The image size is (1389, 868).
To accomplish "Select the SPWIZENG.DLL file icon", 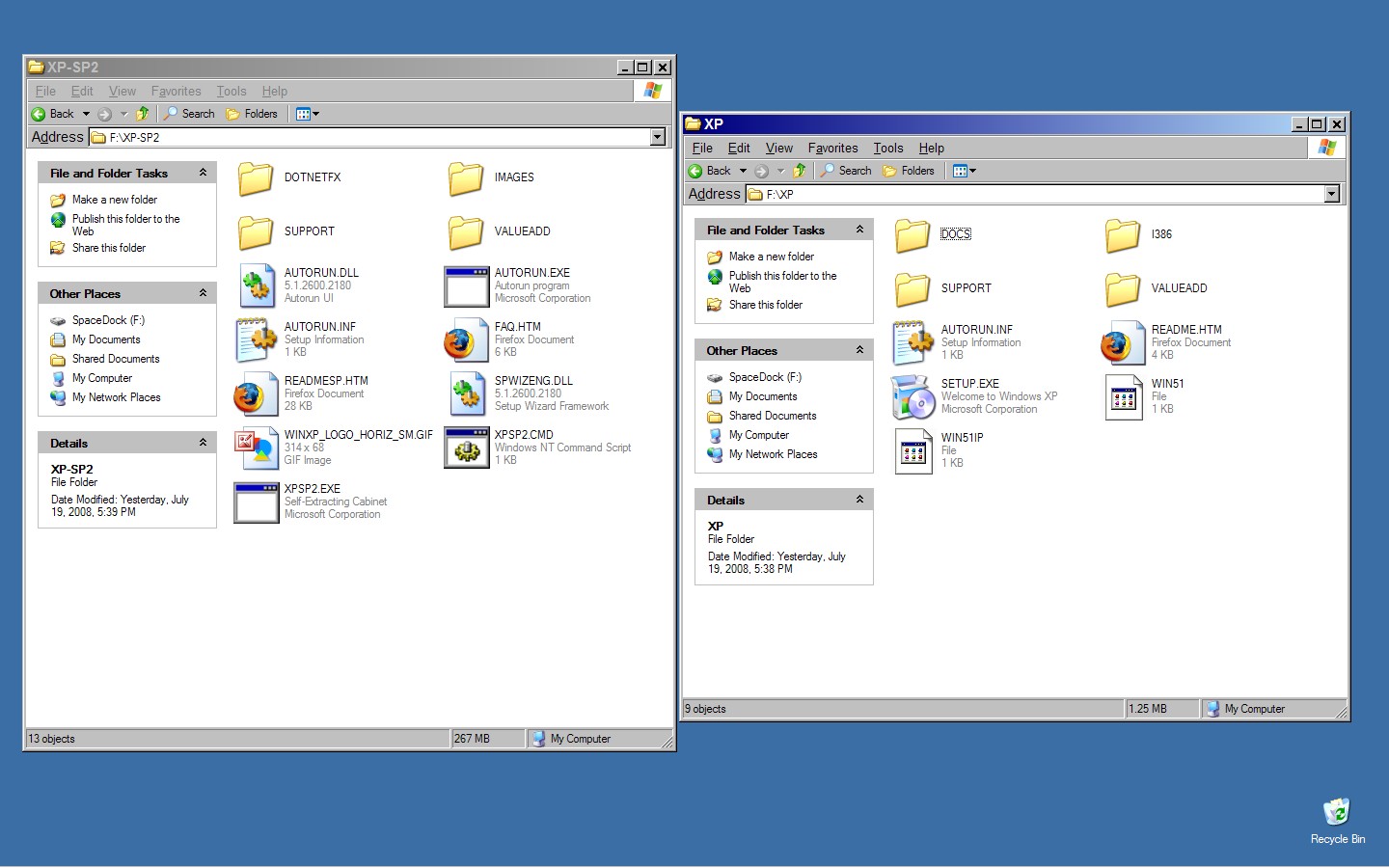I will [466, 393].
